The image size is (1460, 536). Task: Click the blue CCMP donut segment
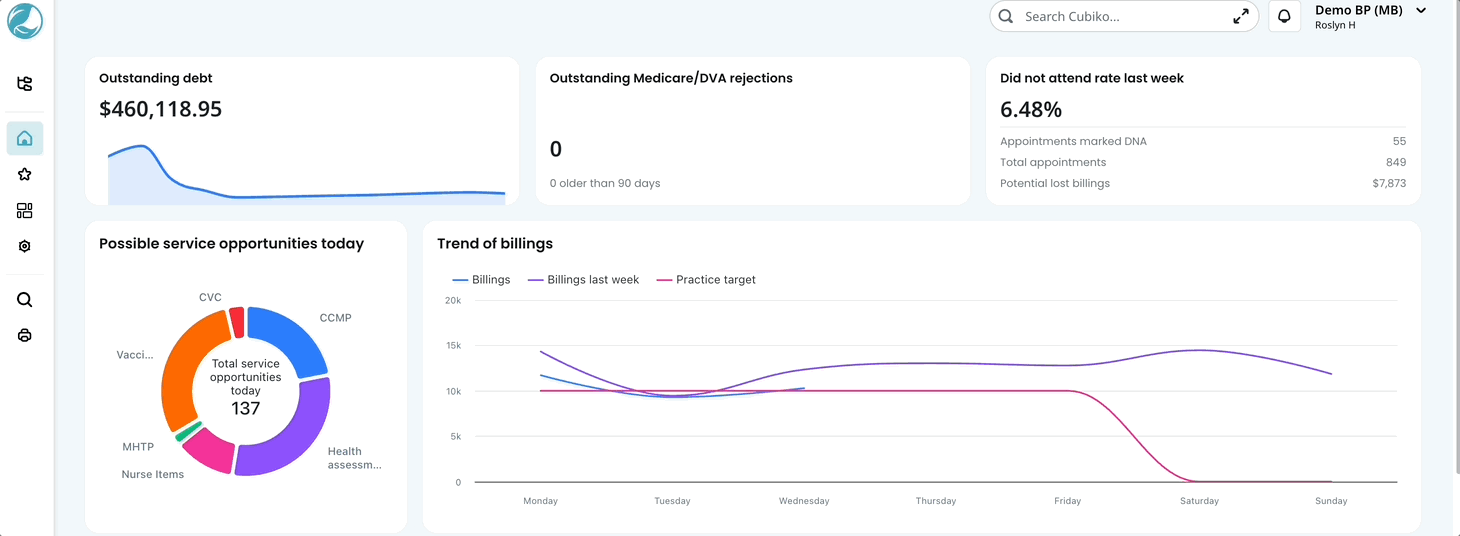tap(292, 337)
